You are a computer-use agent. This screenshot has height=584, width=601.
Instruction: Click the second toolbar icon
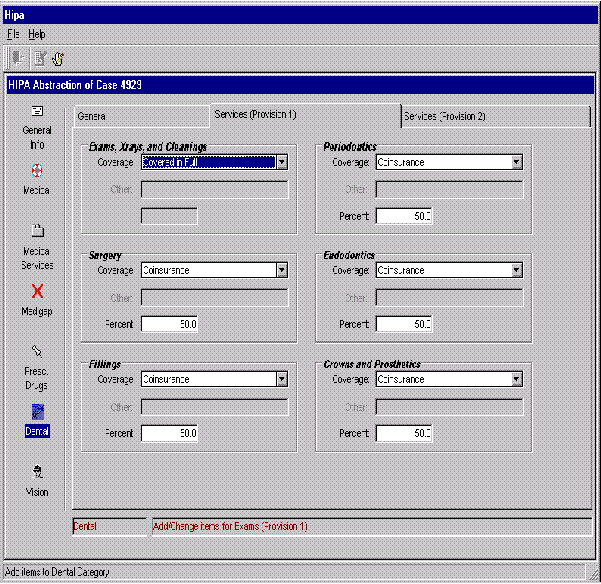click(38, 59)
